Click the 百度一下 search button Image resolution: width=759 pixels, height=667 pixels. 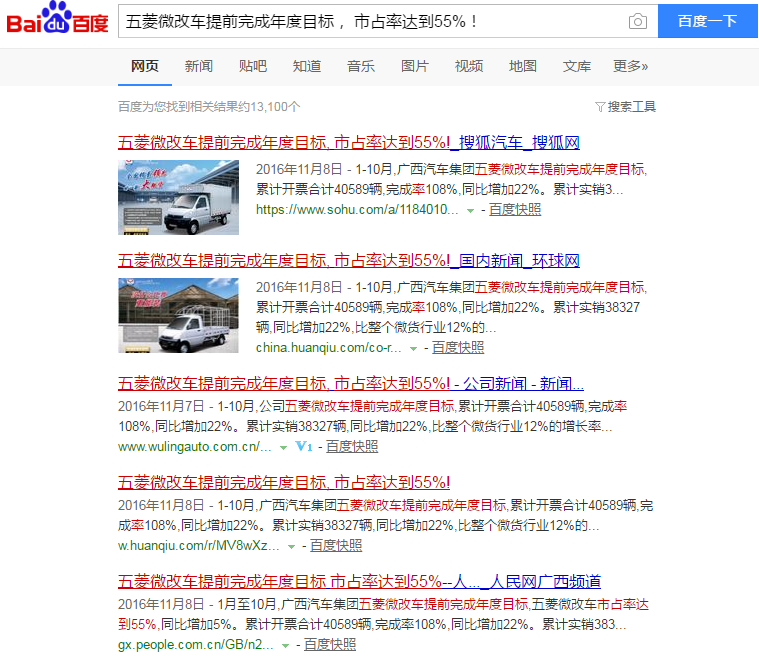(x=707, y=21)
